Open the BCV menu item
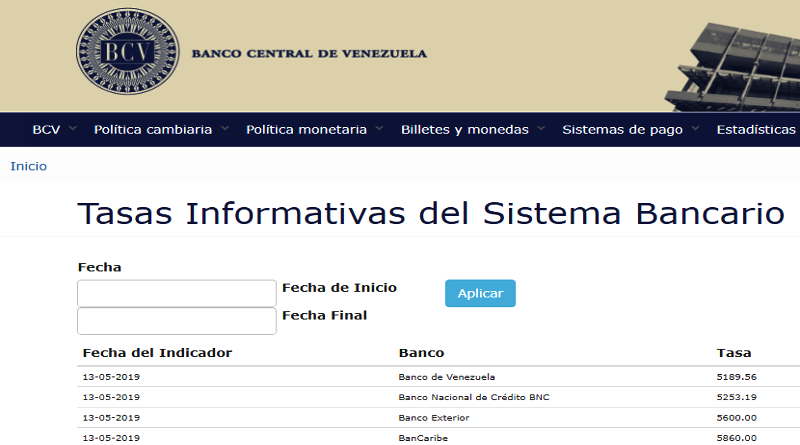 tap(46, 130)
